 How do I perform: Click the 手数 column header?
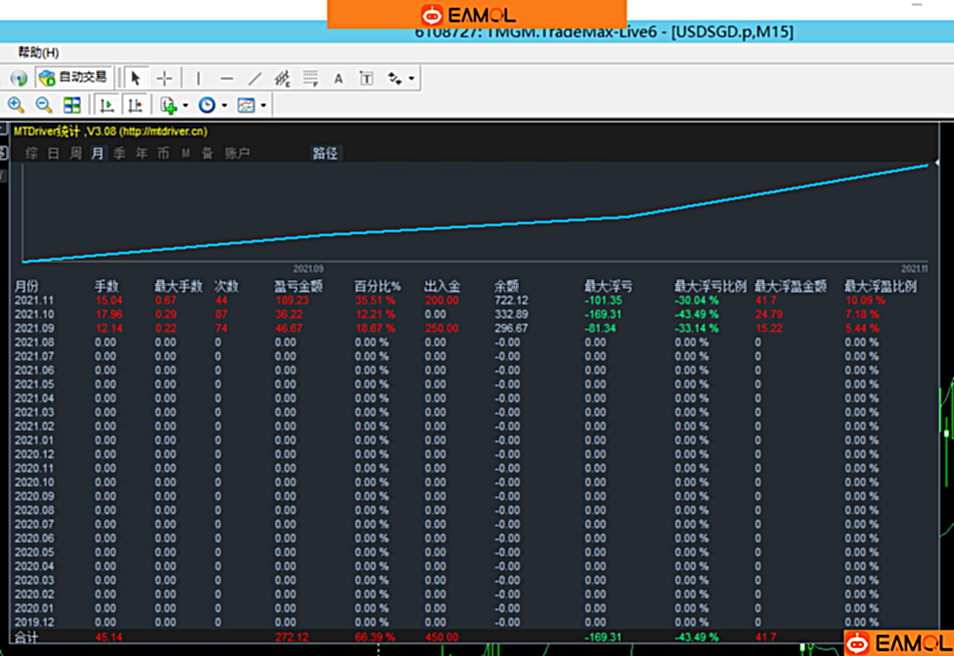pyautogui.click(x=106, y=286)
